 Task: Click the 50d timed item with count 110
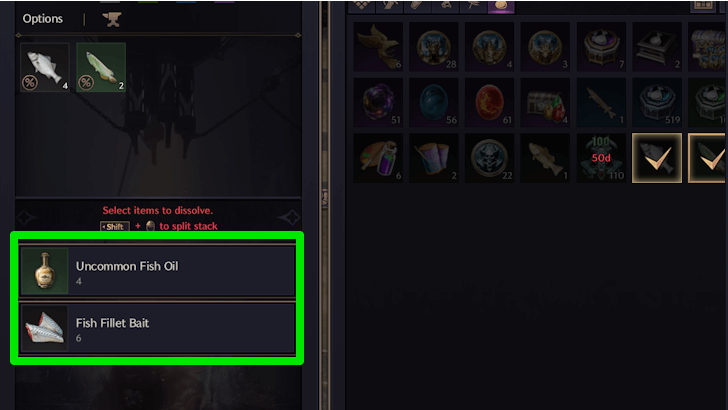point(601,158)
